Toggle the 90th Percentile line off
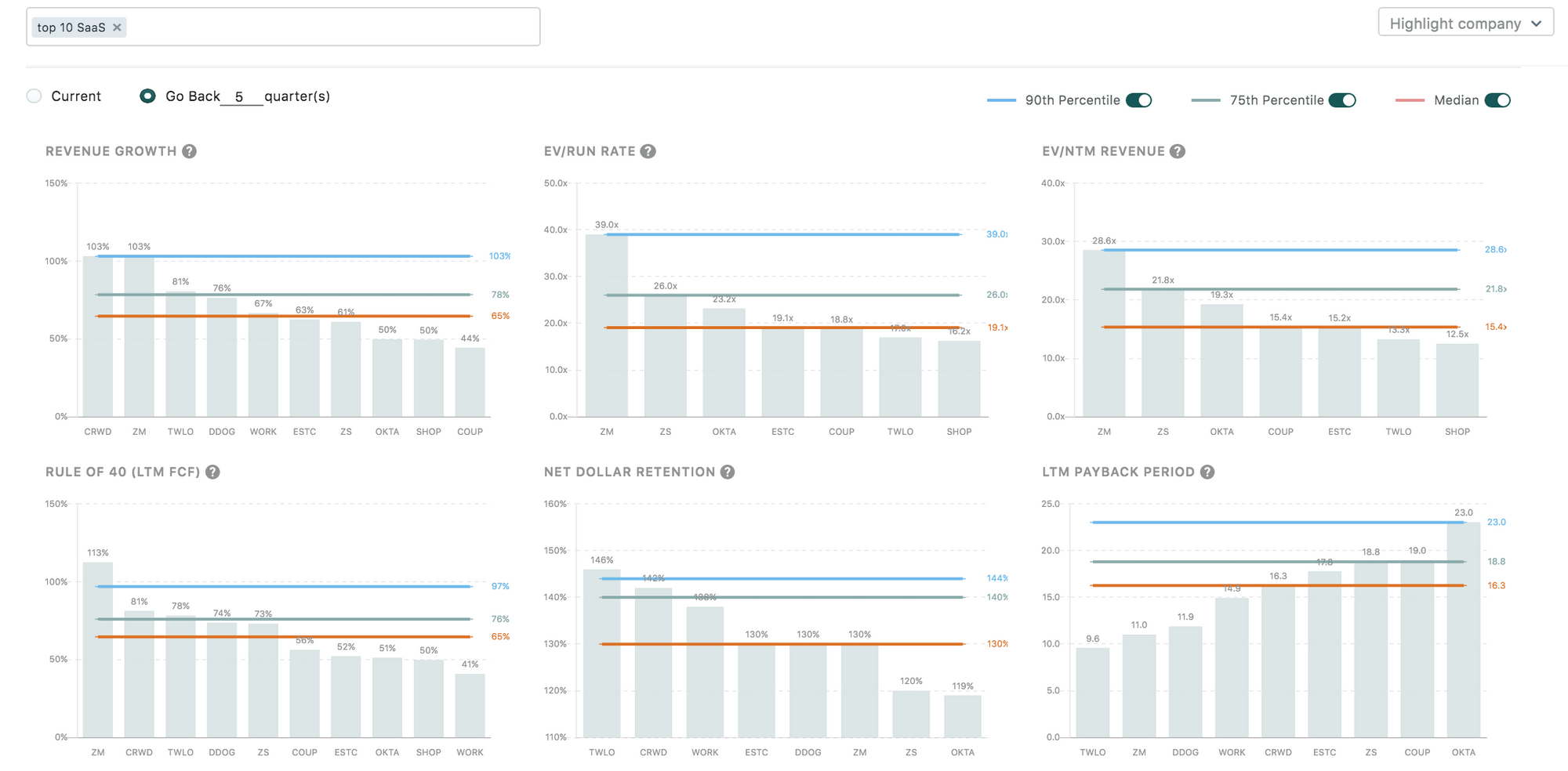The width and height of the screenshot is (1568, 771). 1138,100
